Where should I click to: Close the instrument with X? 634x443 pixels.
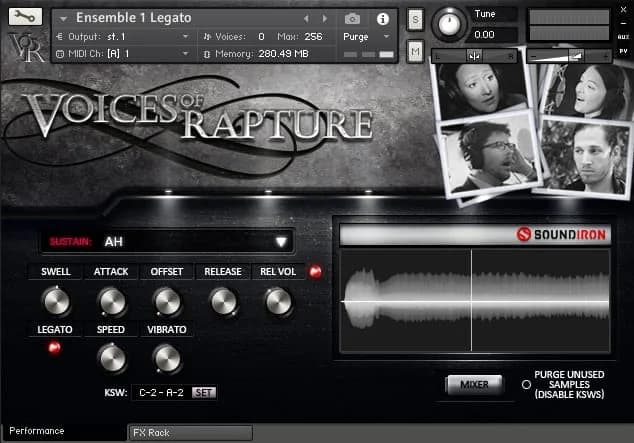tap(623, 10)
